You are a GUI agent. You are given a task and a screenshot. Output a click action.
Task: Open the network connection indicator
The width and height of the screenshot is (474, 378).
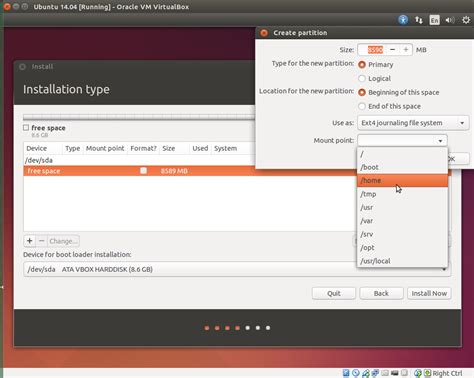[x=419, y=20]
